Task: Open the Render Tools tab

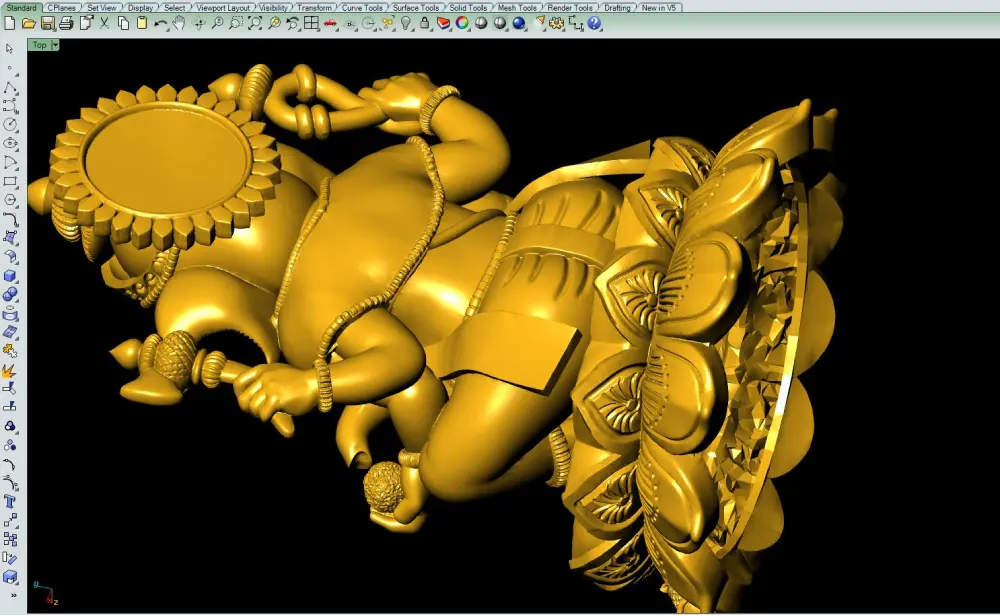Action: (x=570, y=8)
